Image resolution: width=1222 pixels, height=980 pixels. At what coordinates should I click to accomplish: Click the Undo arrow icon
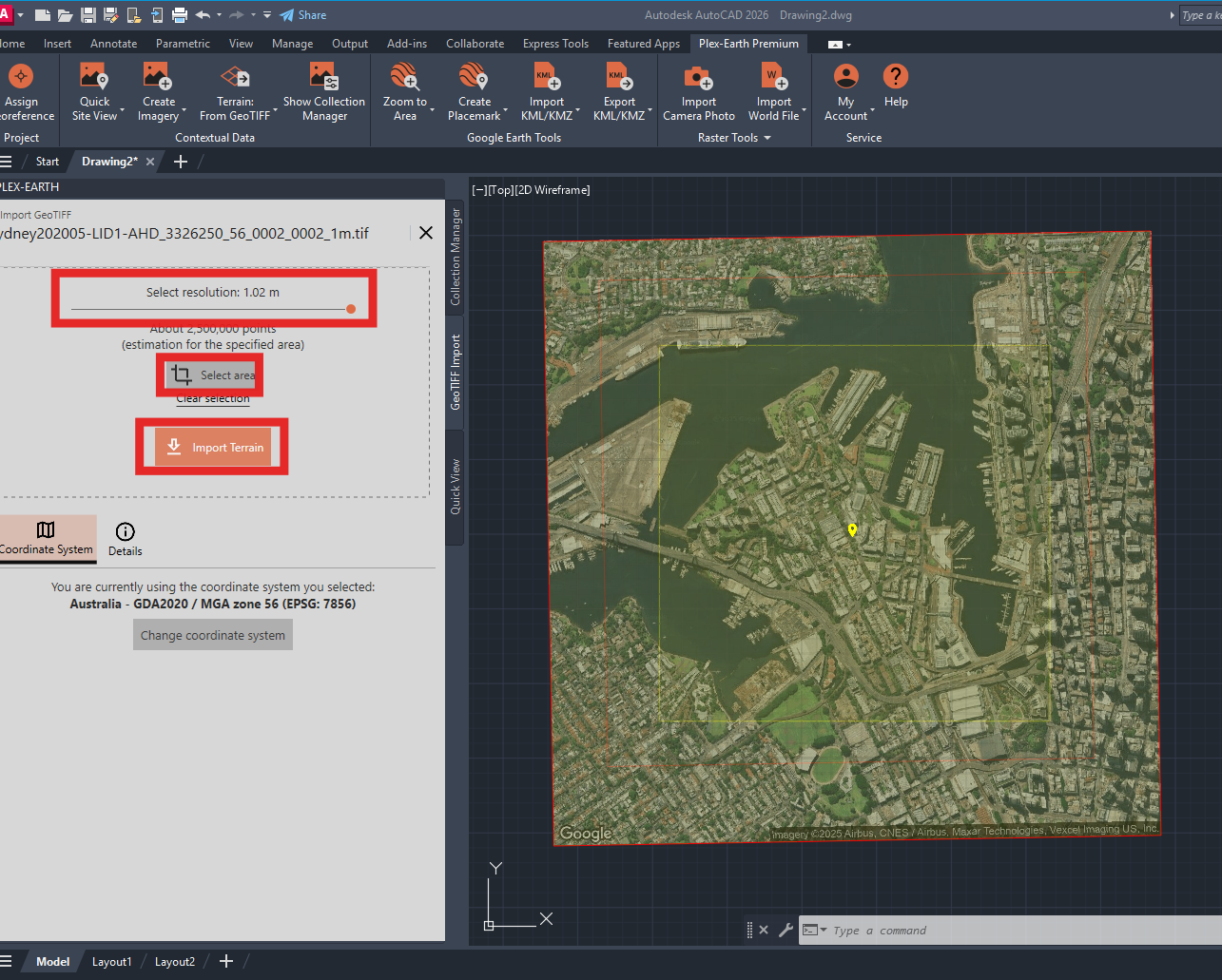203,15
